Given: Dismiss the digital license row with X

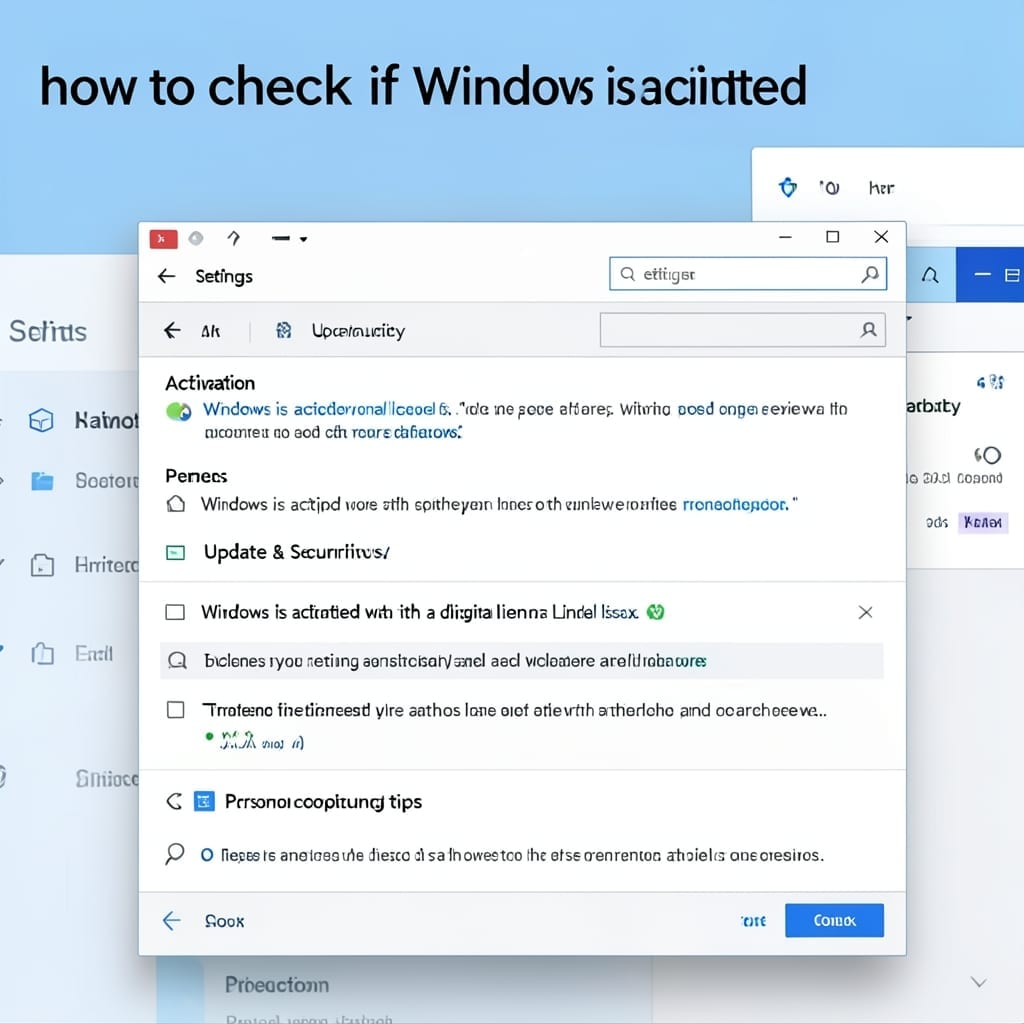Looking at the screenshot, I should click(865, 613).
